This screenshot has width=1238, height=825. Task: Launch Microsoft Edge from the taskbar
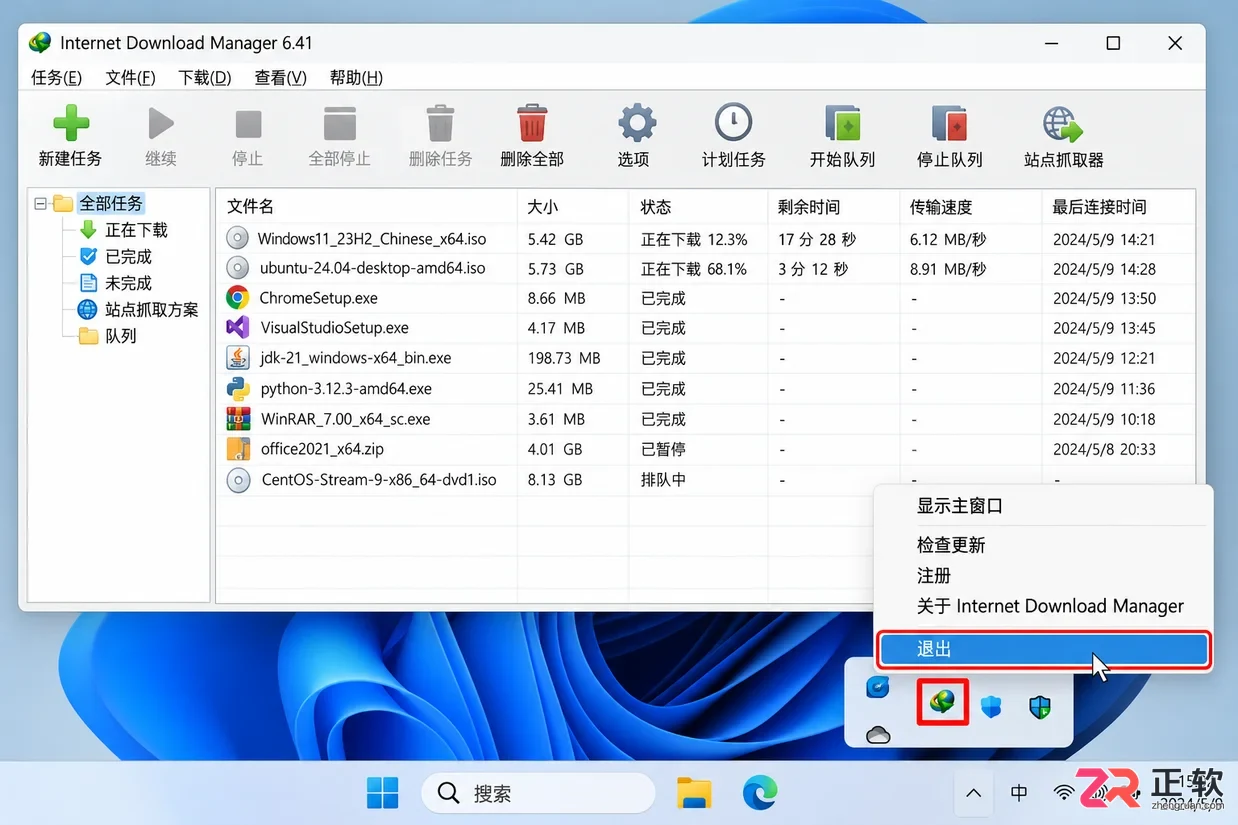pos(760,794)
